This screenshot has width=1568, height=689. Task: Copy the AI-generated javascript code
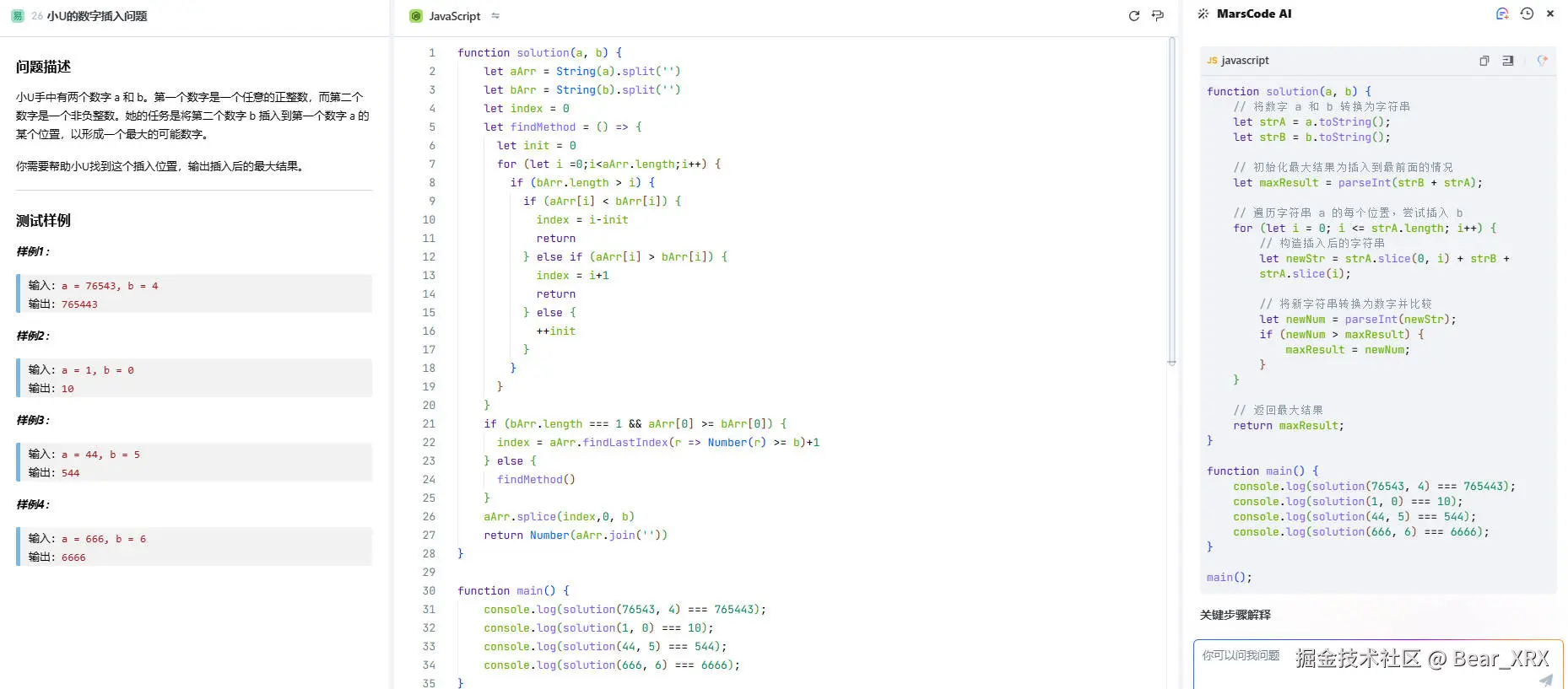point(1484,61)
